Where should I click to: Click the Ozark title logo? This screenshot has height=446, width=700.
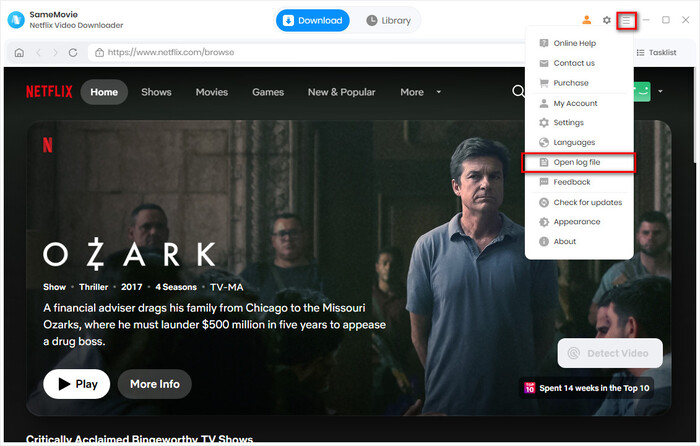coord(130,254)
